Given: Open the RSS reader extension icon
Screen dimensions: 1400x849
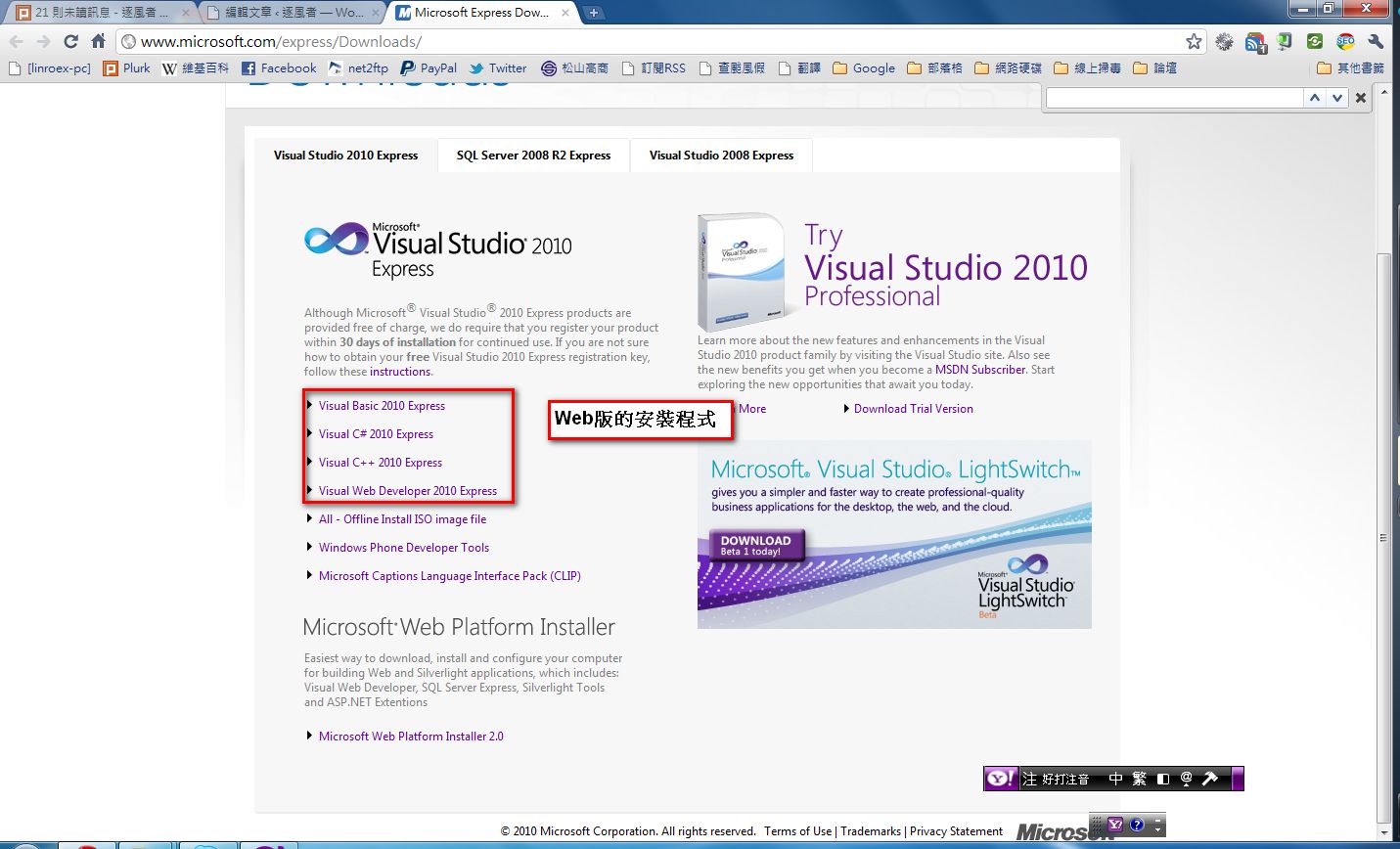Looking at the screenshot, I should 1255,41.
